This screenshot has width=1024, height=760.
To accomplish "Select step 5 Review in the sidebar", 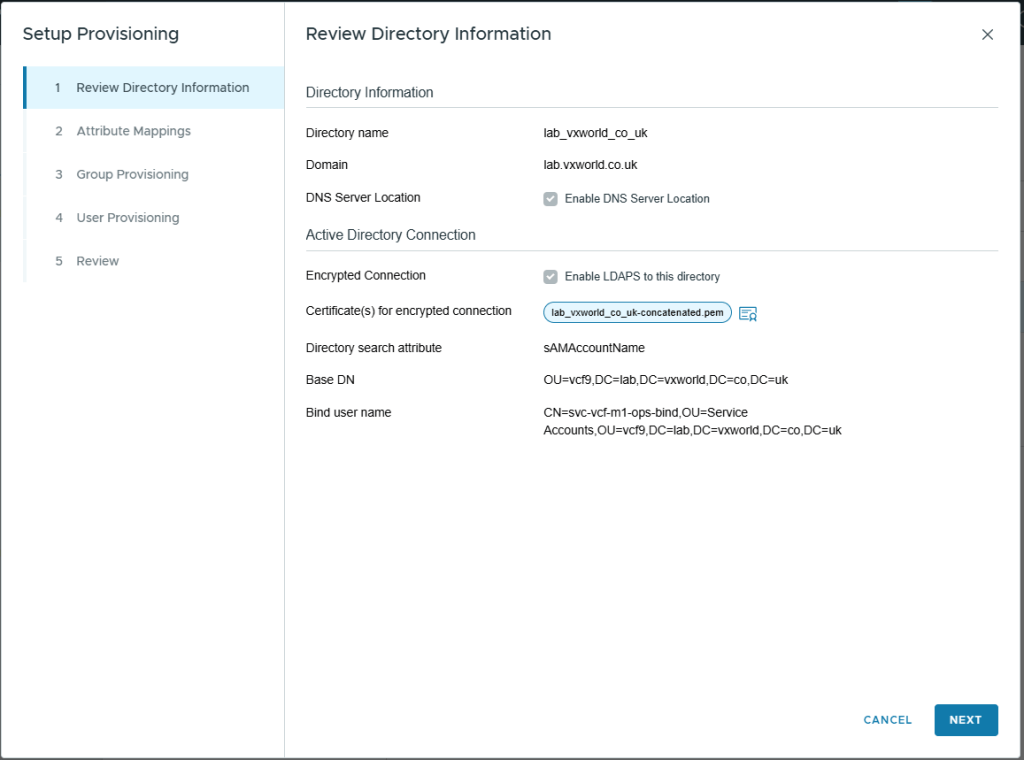I will pyautogui.click(x=97, y=261).
